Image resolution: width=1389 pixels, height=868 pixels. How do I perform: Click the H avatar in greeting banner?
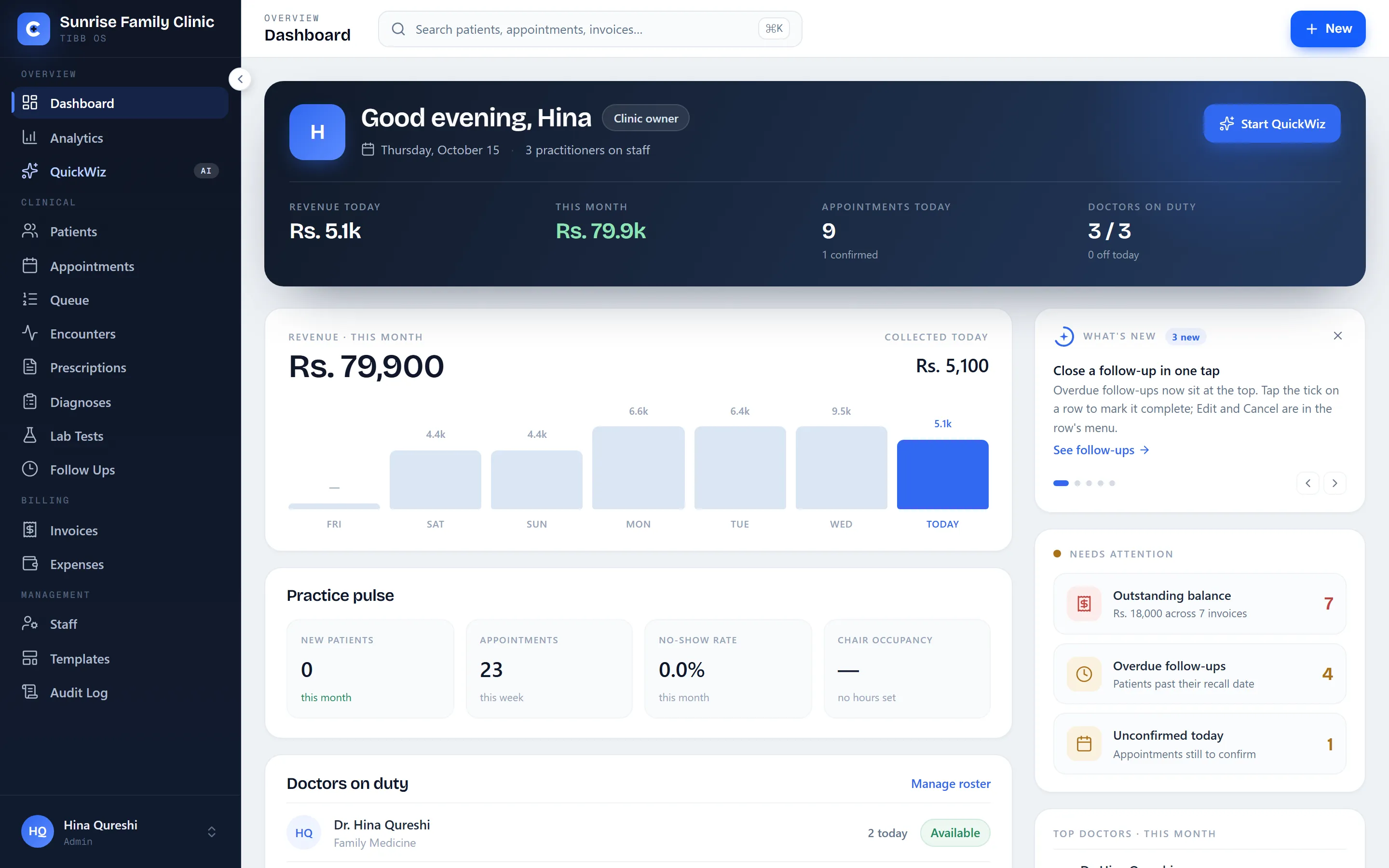(317, 132)
